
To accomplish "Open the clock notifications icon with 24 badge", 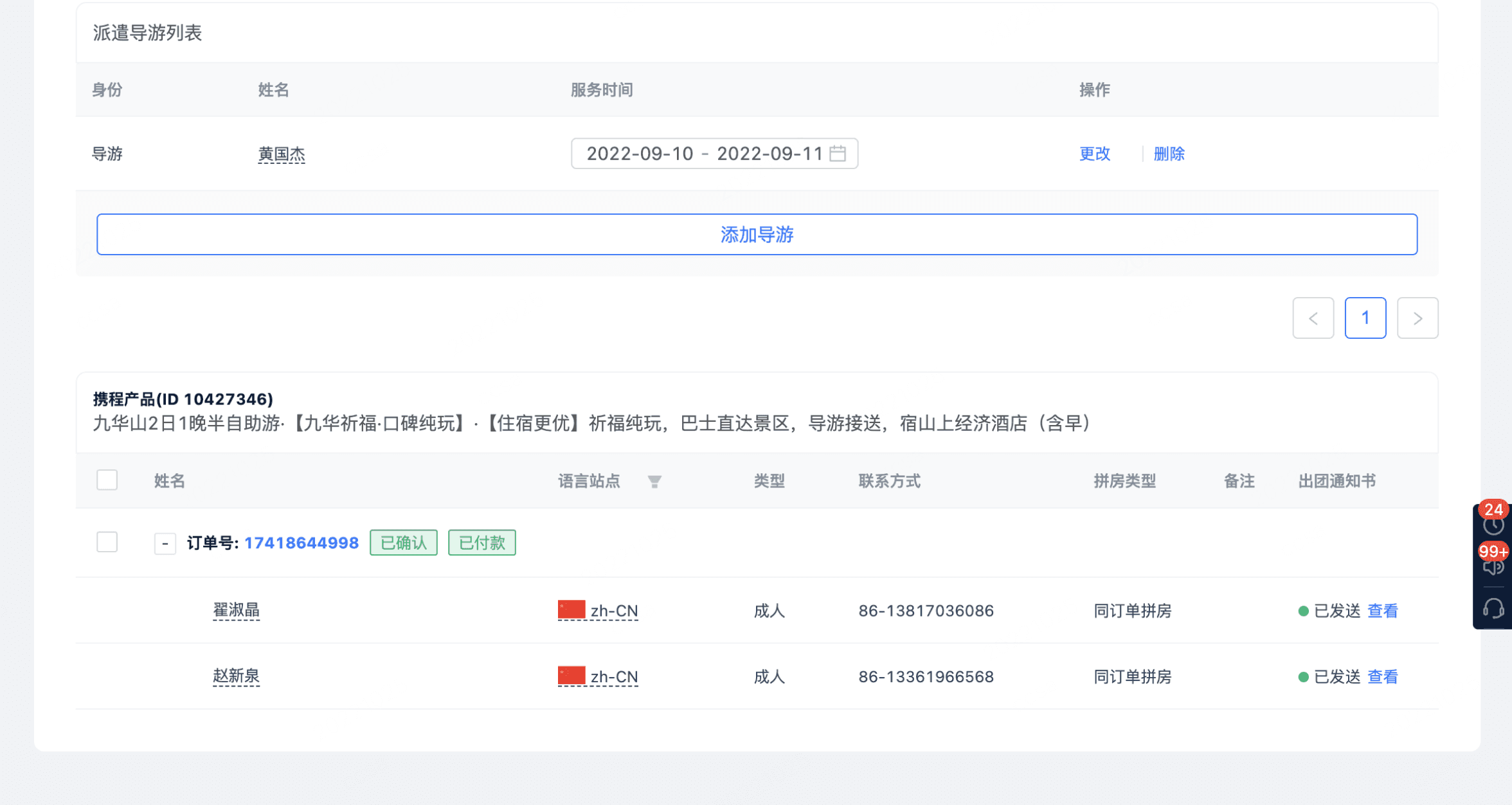I will pyautogui.click(x=1493, y=524).
